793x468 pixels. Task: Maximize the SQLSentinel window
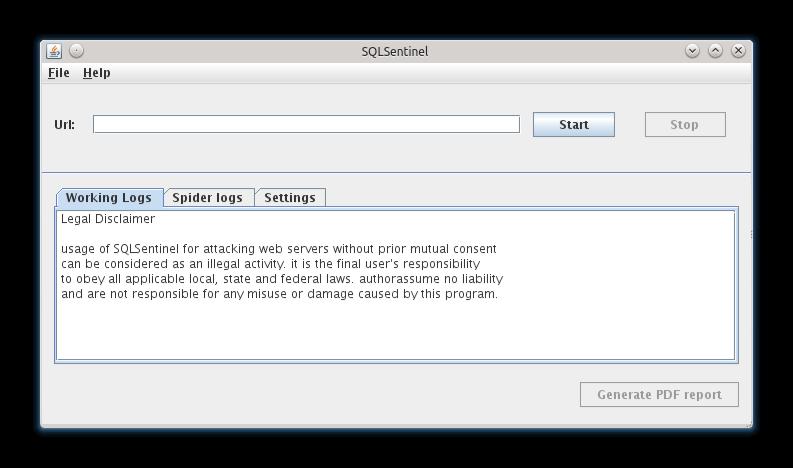click(715, 51)
